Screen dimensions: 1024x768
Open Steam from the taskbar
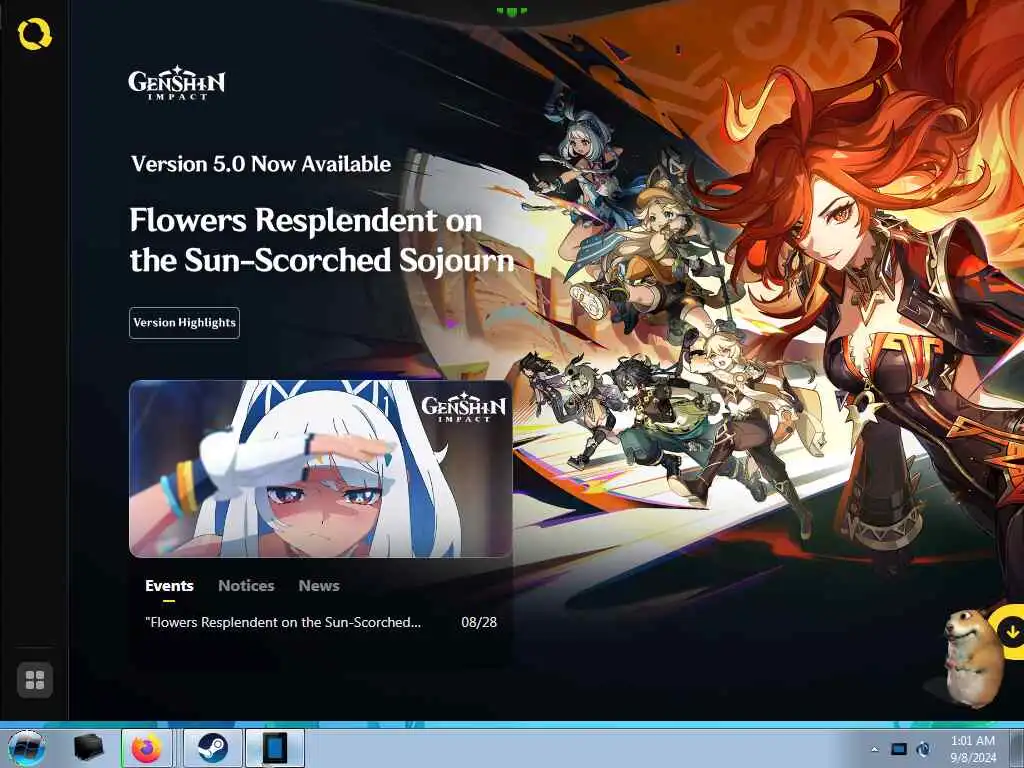click(x=212, y=748)
